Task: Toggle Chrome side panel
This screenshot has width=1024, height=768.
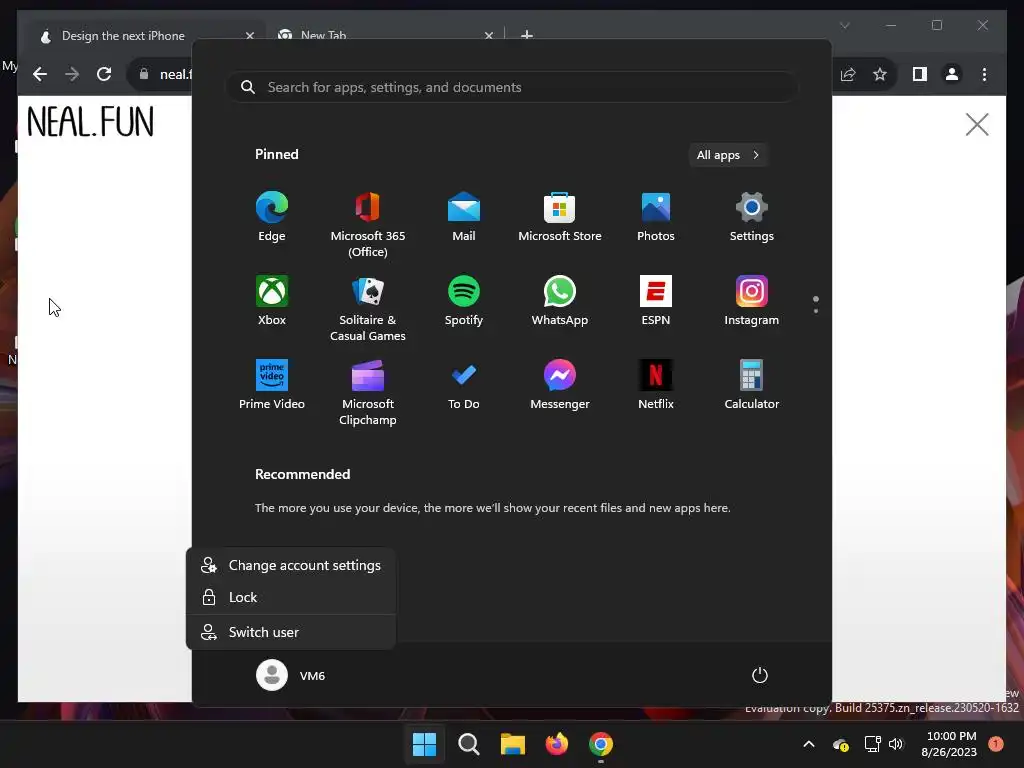Action: coord(920,74)
